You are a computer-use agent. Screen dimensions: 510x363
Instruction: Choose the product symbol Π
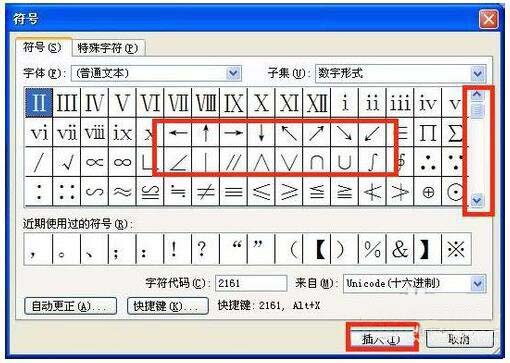428,133
